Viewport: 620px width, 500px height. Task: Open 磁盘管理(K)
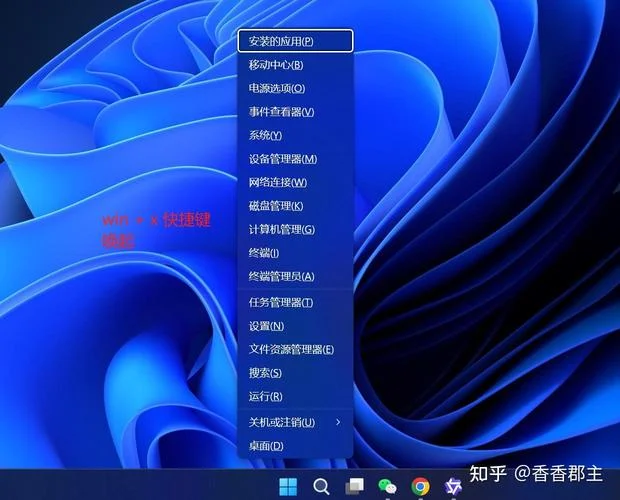coord(295,206)
